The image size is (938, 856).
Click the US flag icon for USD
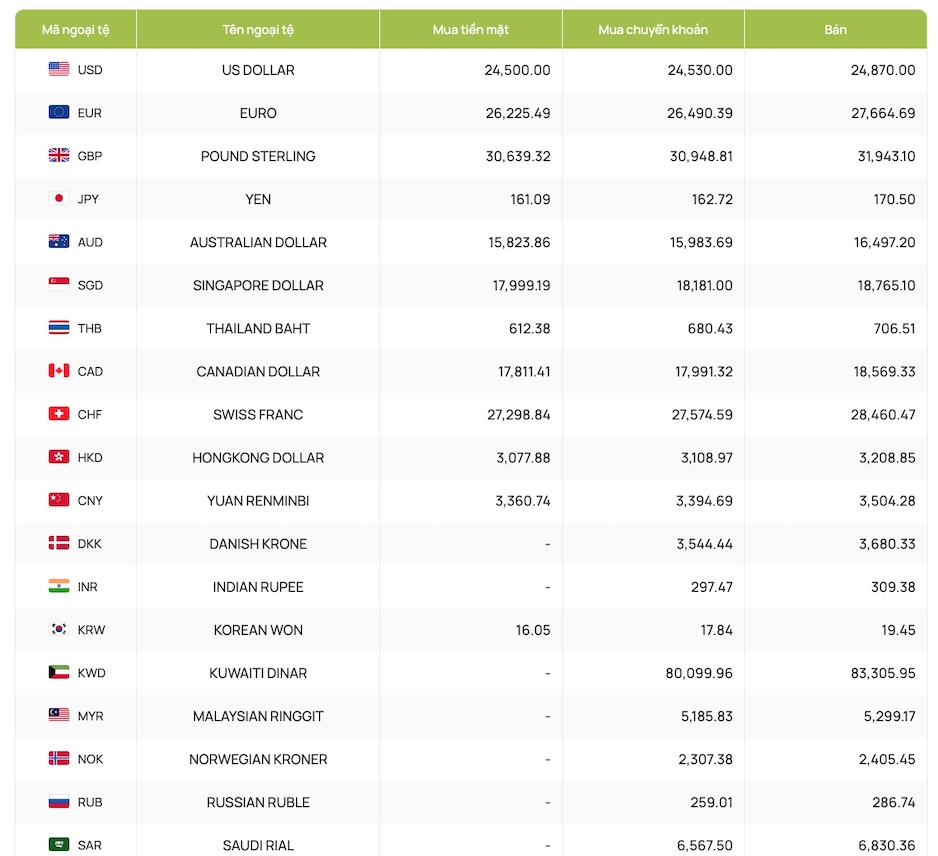click(x=59, y=69)
